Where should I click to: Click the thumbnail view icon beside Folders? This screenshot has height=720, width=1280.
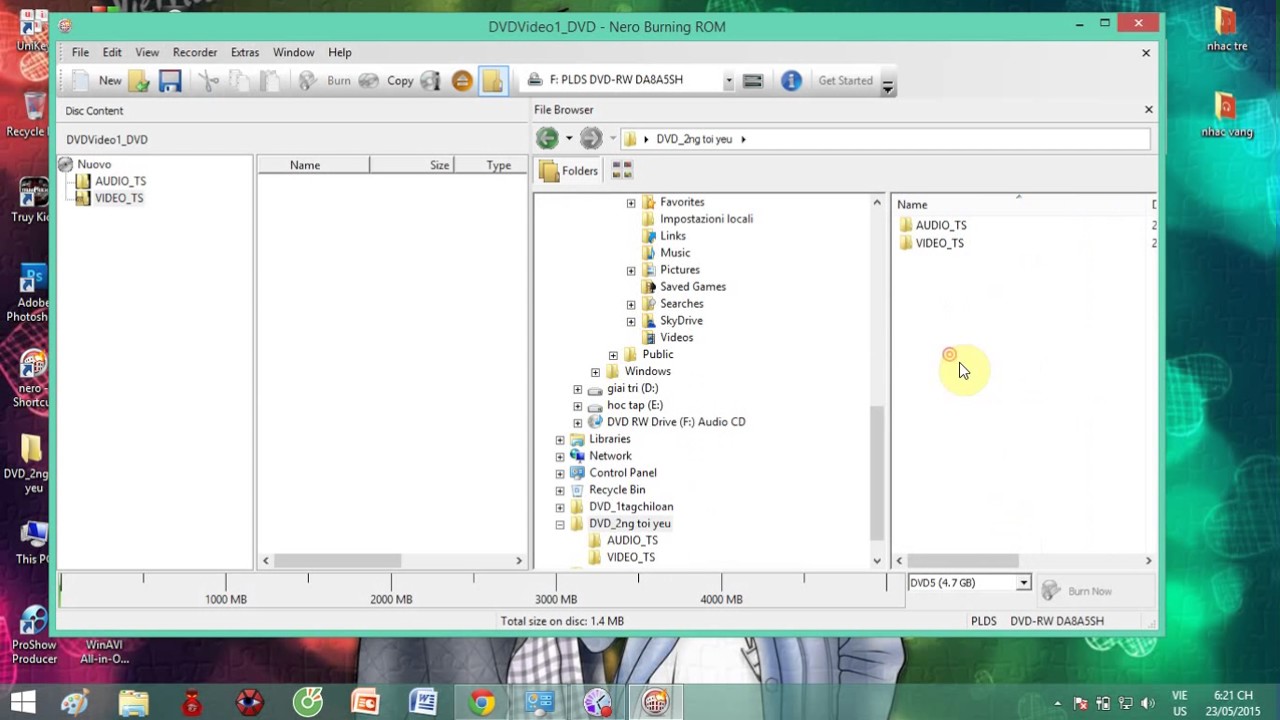pyautogui.click(x=622, y=171)
